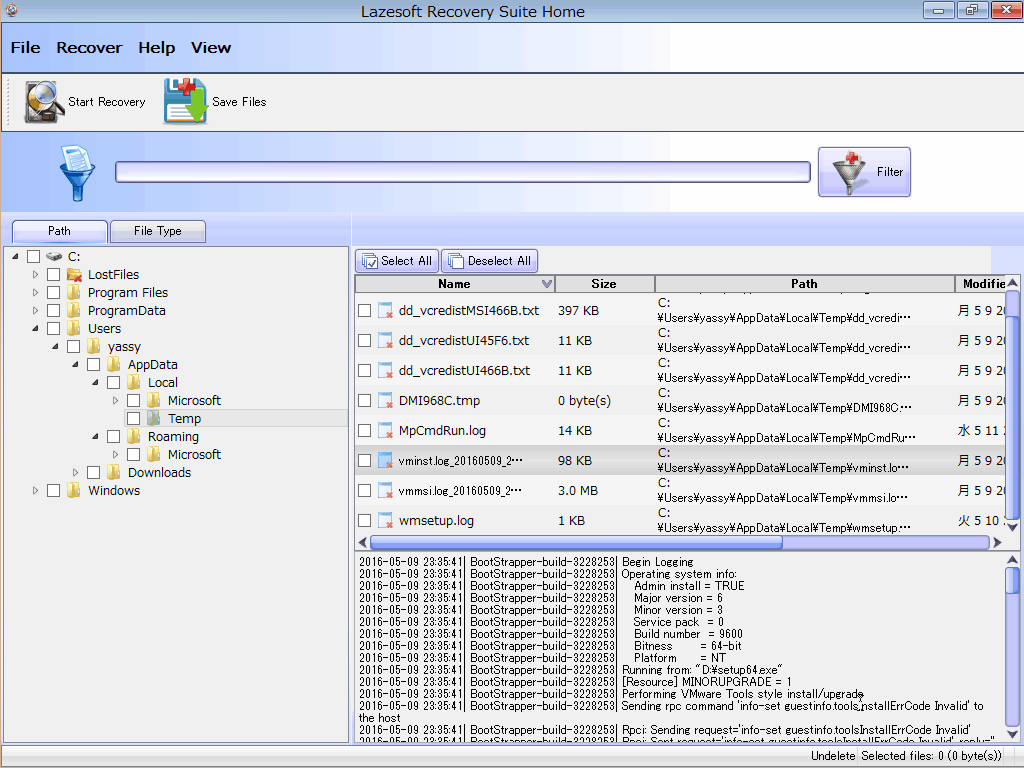
Task: Click the blue funnel filter icon
Action: click(77, 172)
